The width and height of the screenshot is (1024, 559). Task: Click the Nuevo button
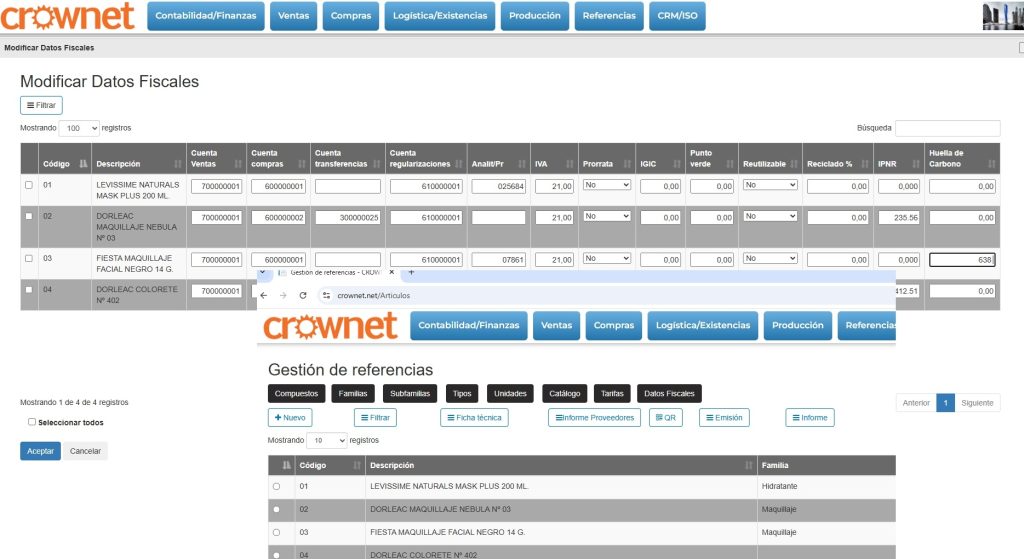[290, 418]
